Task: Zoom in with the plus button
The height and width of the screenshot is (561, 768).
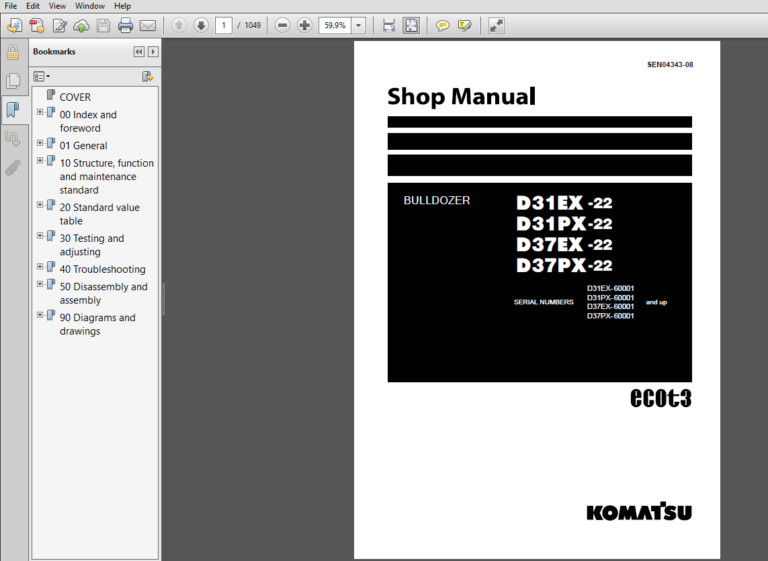Action: [304, 25]
